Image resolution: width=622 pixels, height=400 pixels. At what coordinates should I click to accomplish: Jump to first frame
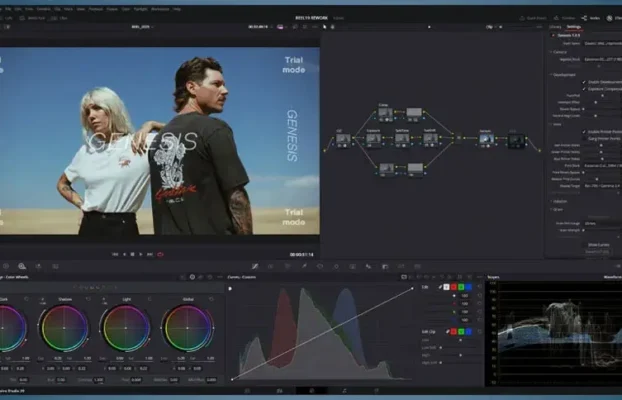(115, 254)
